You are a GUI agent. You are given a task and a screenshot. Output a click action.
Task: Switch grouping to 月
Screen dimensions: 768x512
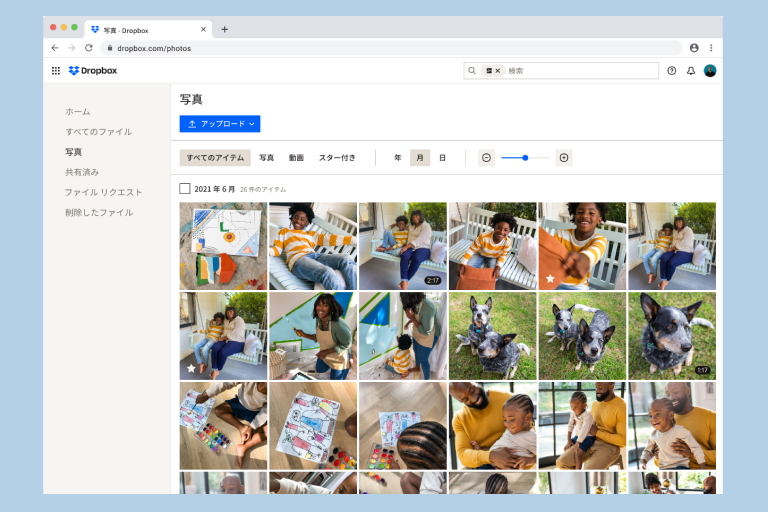tap(420, 158)
